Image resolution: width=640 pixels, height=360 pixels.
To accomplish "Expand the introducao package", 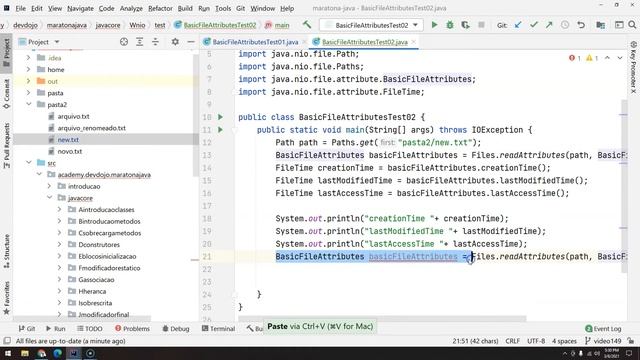I will 49,186.
